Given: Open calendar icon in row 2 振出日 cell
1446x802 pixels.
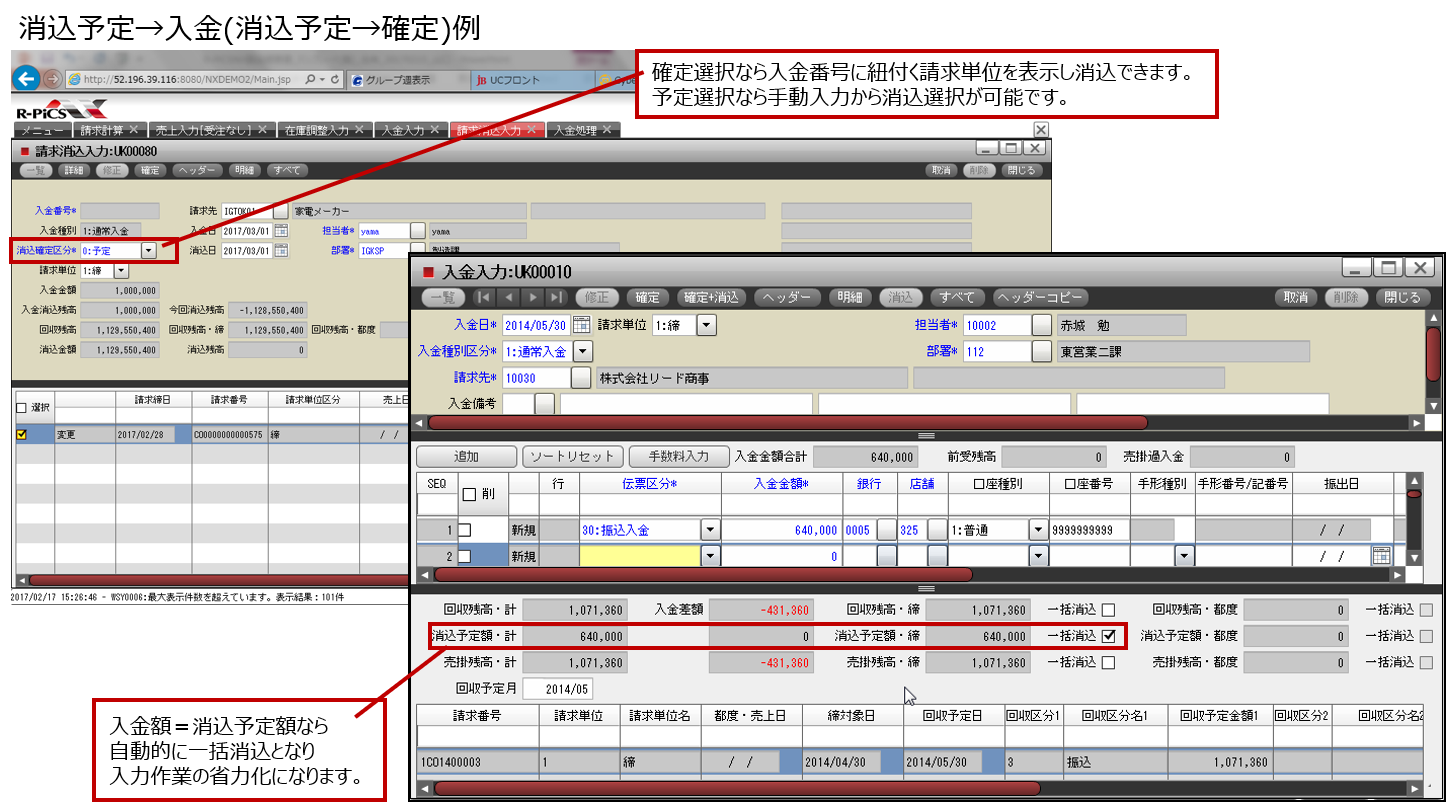Looking at the screenshot, I should (1382, 556).
